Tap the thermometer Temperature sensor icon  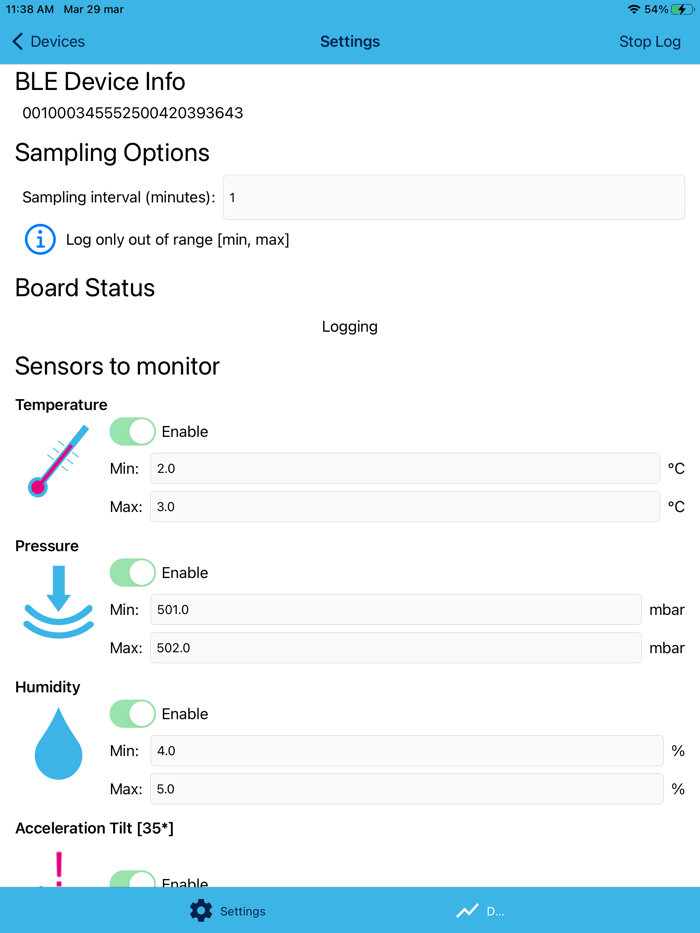coord(56,461)
